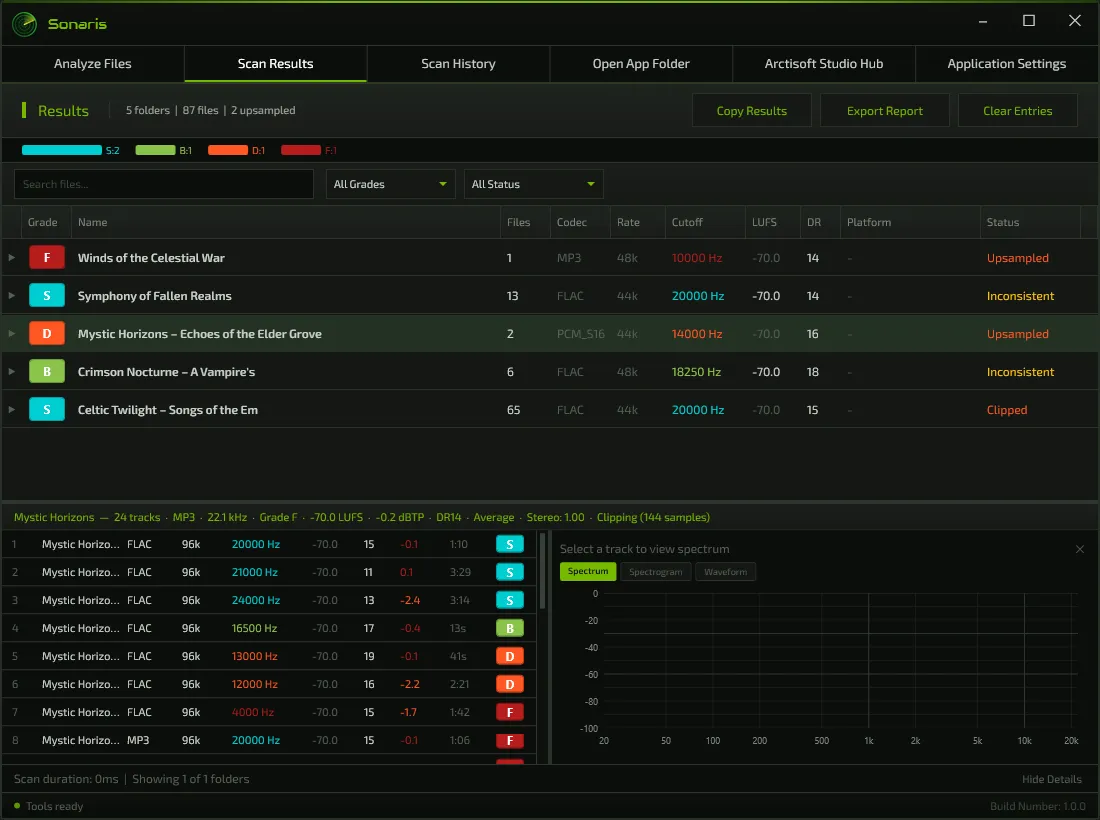This screenshot has width=1100, height=820.
Task: Click the Clear Entries button
Action: pyautogui.click(x=1017, y=111)
